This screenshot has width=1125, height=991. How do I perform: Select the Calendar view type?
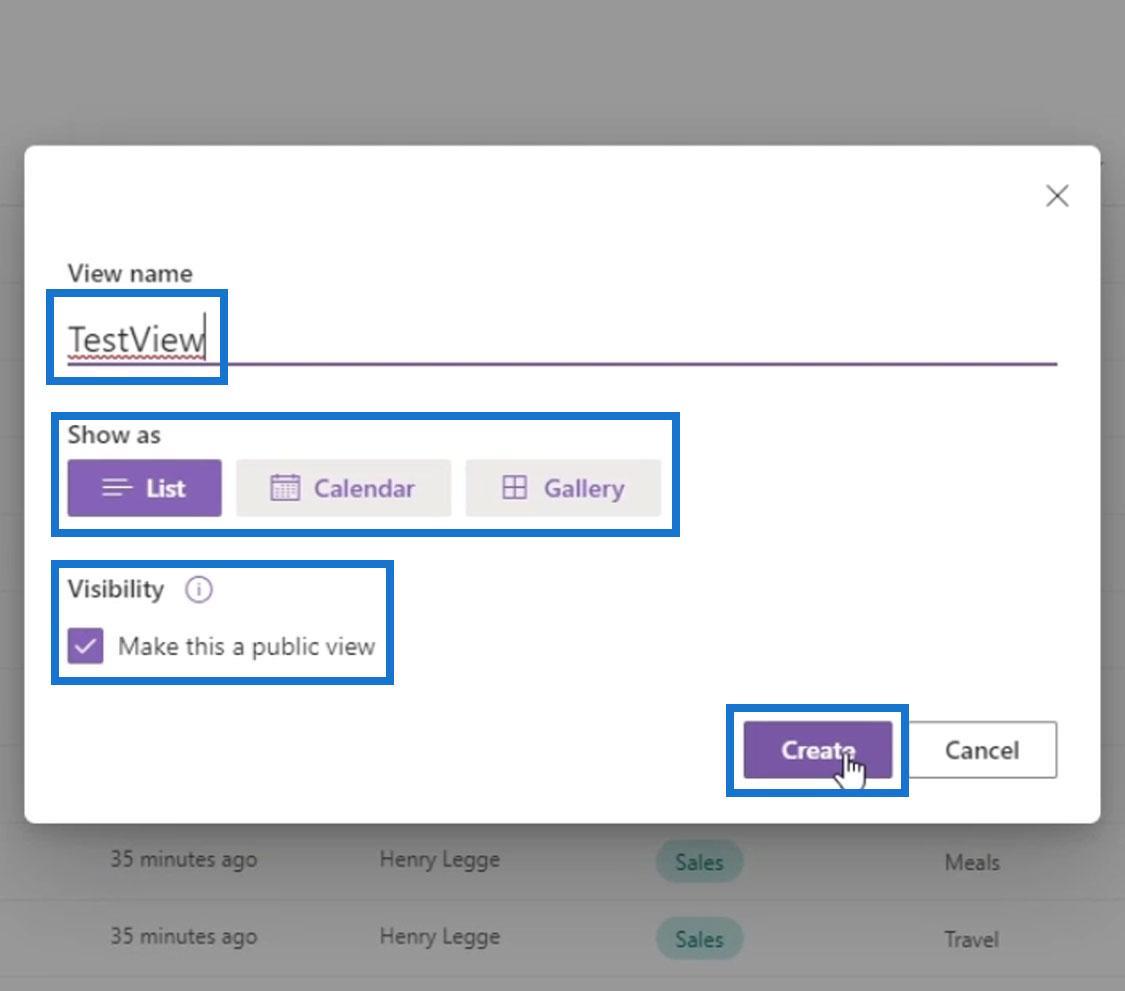tap(344, 488)
